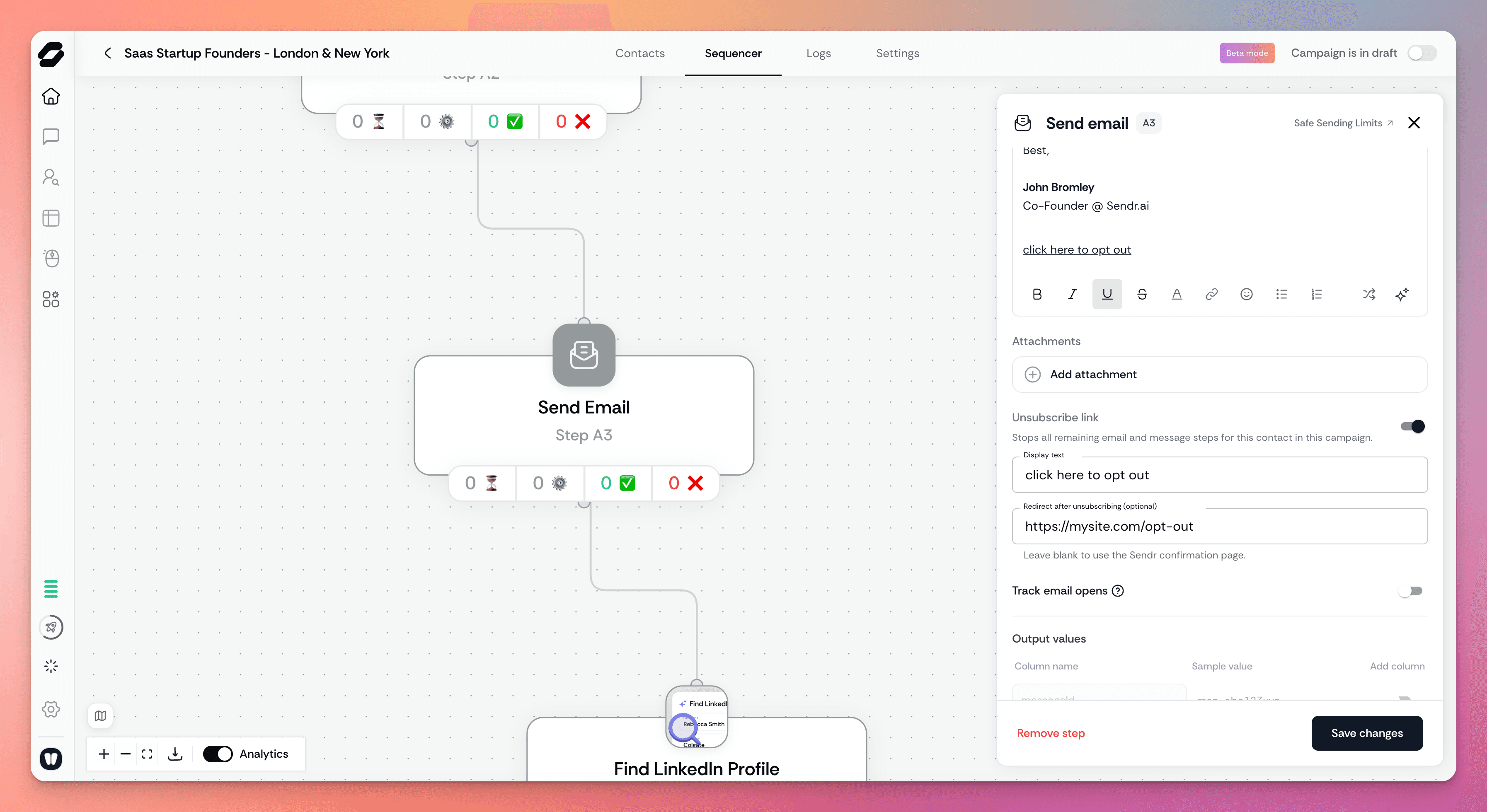Apply italic formatting in the email editor
1487x812 pixels.
1072,294
